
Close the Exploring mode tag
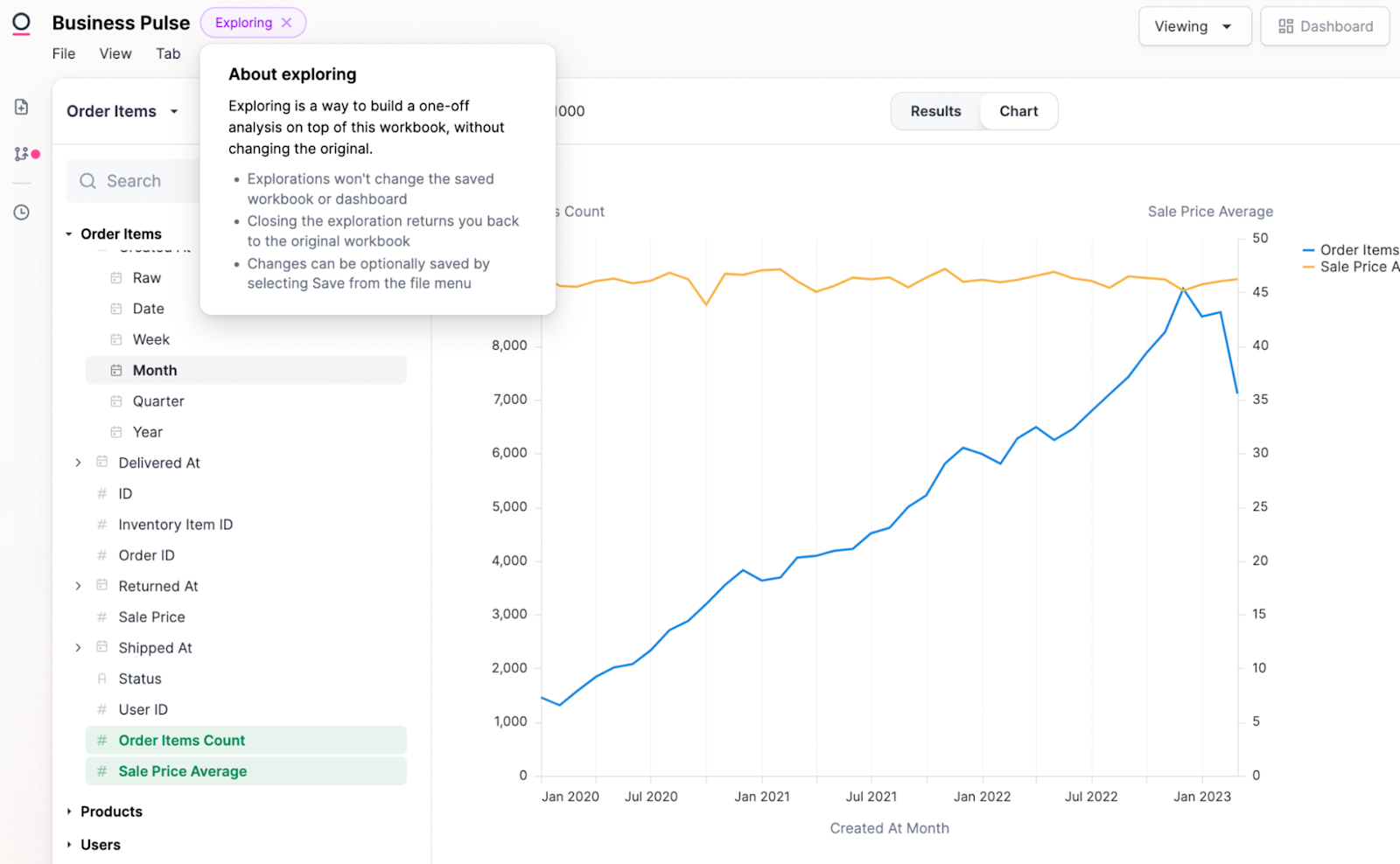(x=286, y=23)
